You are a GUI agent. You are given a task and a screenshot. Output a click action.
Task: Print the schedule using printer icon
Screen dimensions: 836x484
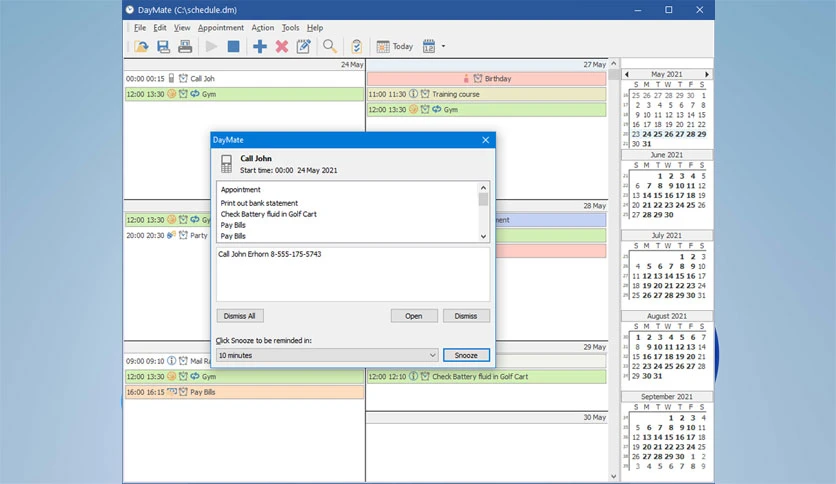coord(185,47)
